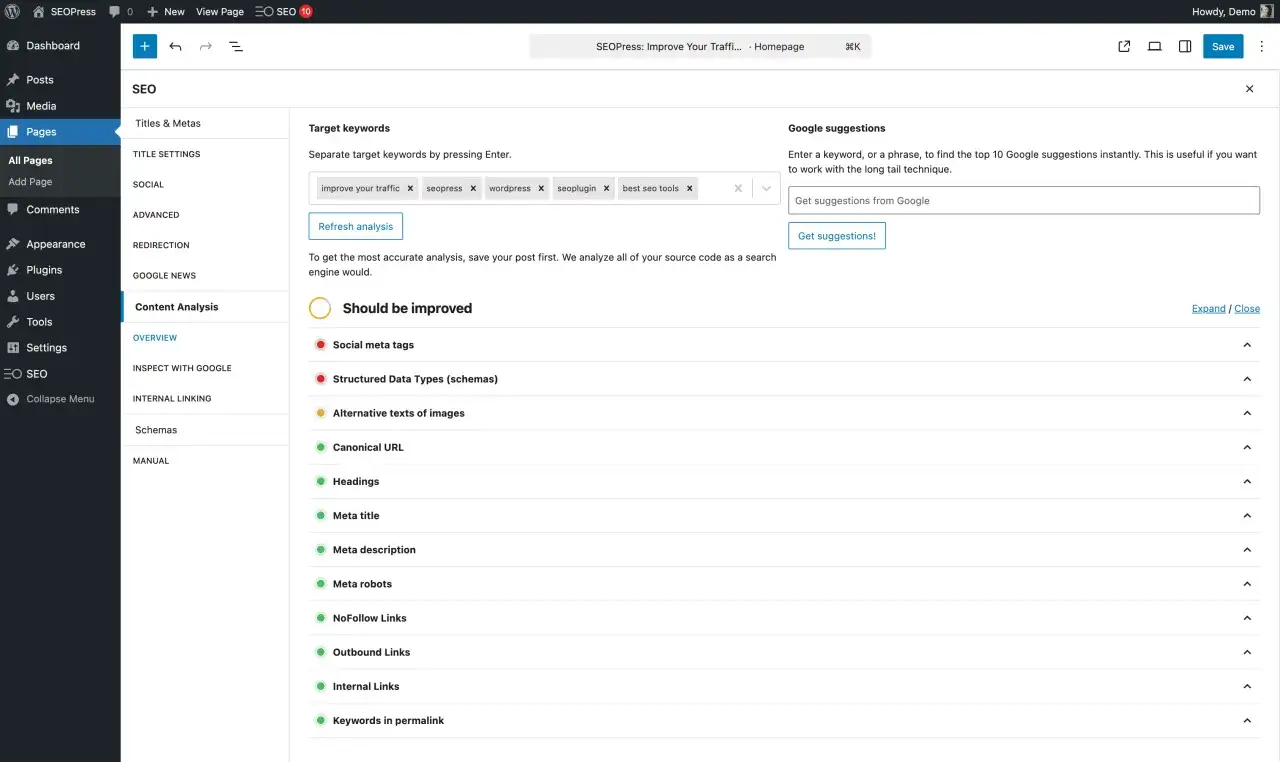Toggle Alternative texts of images section
1280x762 pixels.
click(x=784, y=413)
